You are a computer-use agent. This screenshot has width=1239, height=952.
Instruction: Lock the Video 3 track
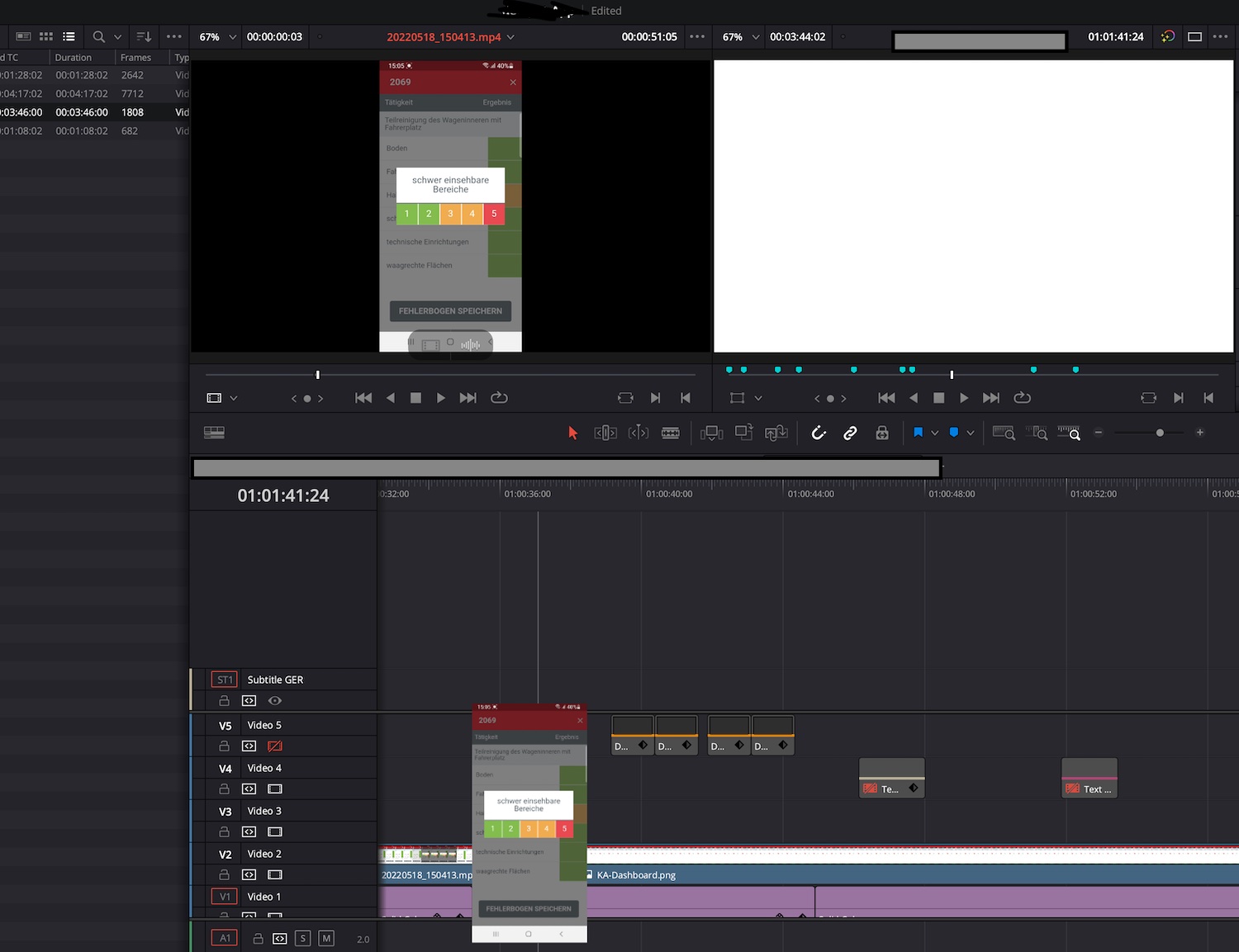224,831
